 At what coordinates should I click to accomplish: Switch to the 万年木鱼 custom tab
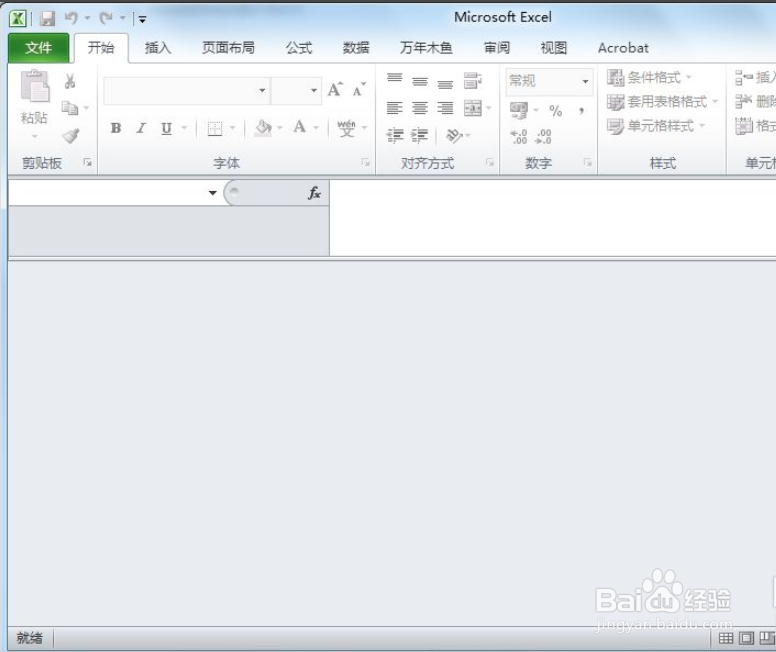tap(426, 48)
